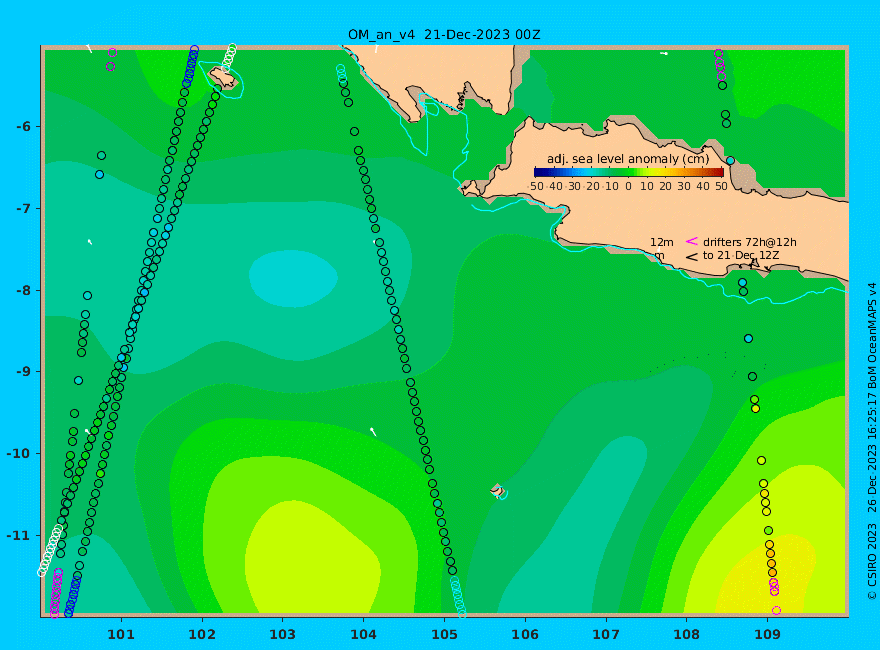
Task: Click the 'adj. sea level anomaly (cm)' label
Action: [628, 159]
